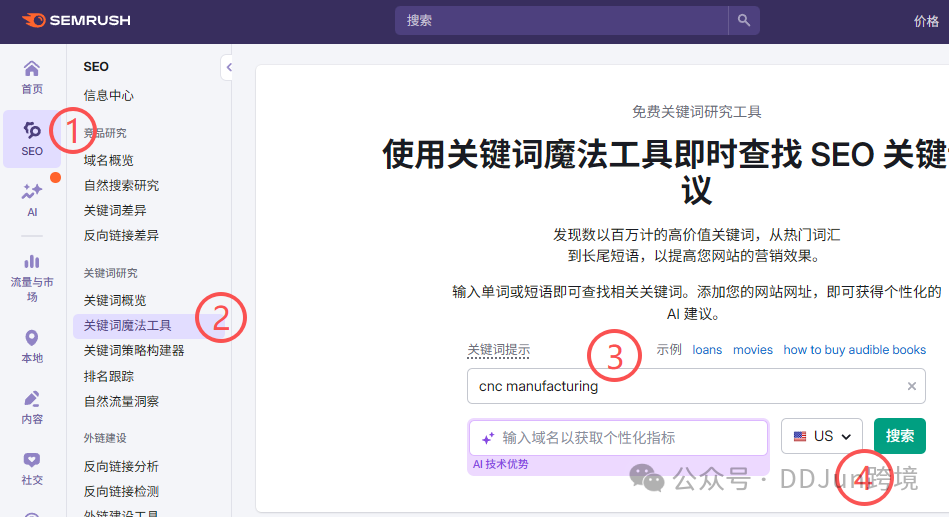
Task: Open 价格 pricing in the top bar
Action: coord(926,22)
